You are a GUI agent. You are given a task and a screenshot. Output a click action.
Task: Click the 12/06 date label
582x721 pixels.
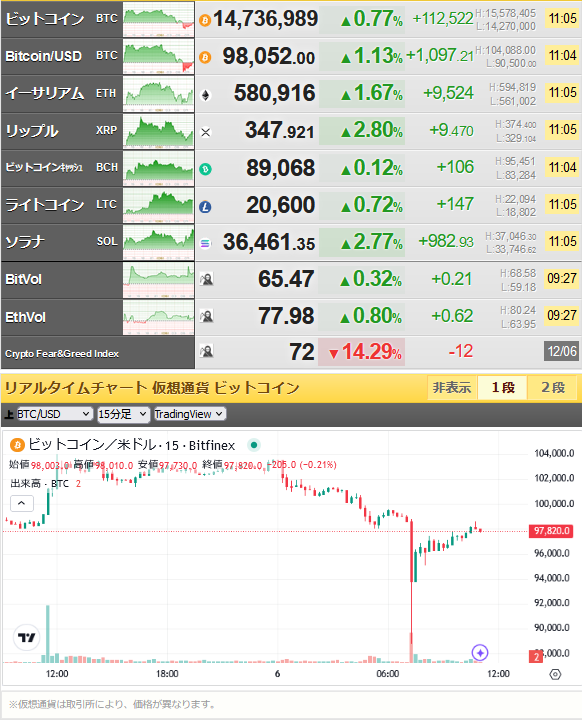[x=562, y=352]
